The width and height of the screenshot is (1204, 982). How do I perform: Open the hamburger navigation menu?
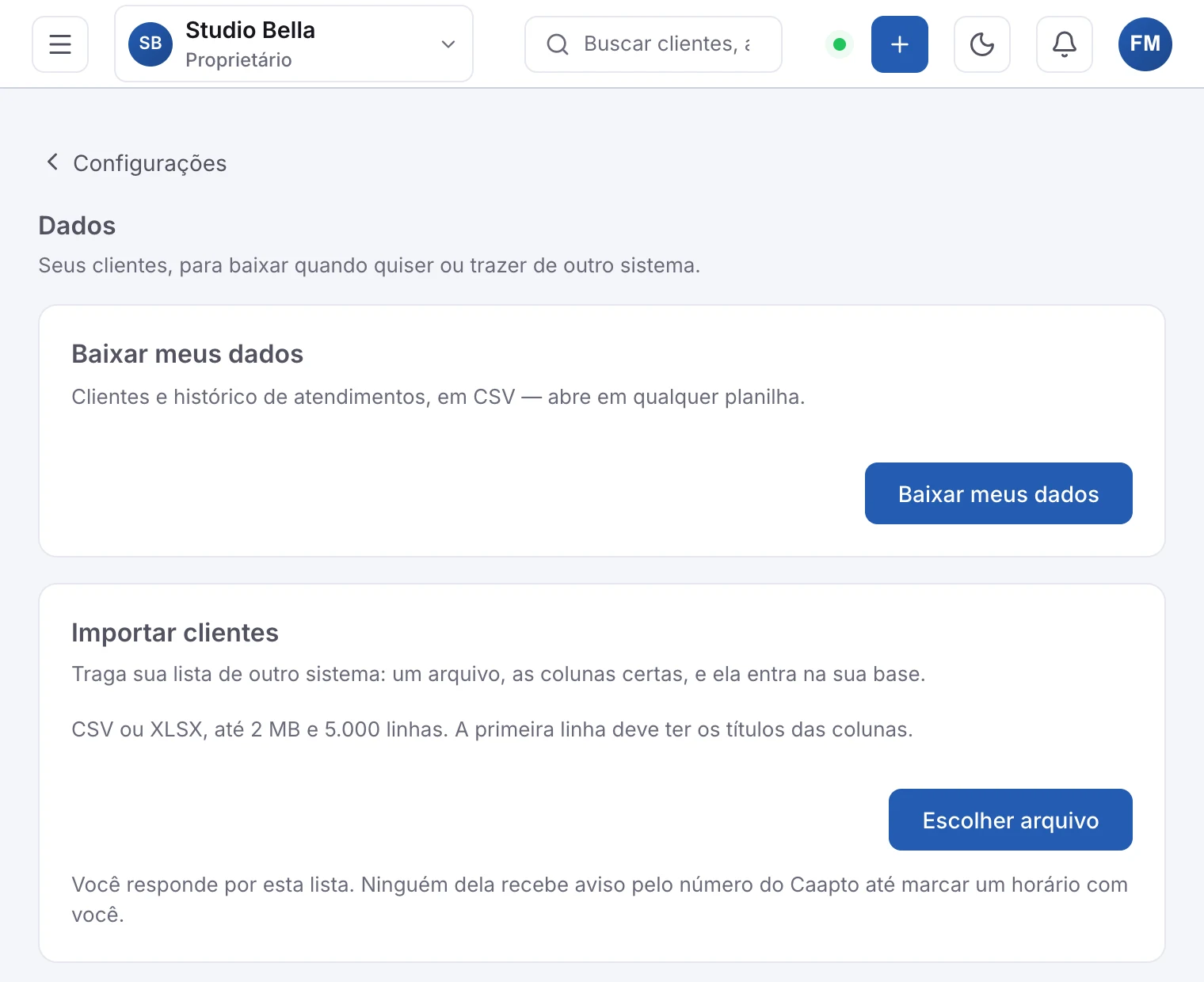[x=60, y=44]
